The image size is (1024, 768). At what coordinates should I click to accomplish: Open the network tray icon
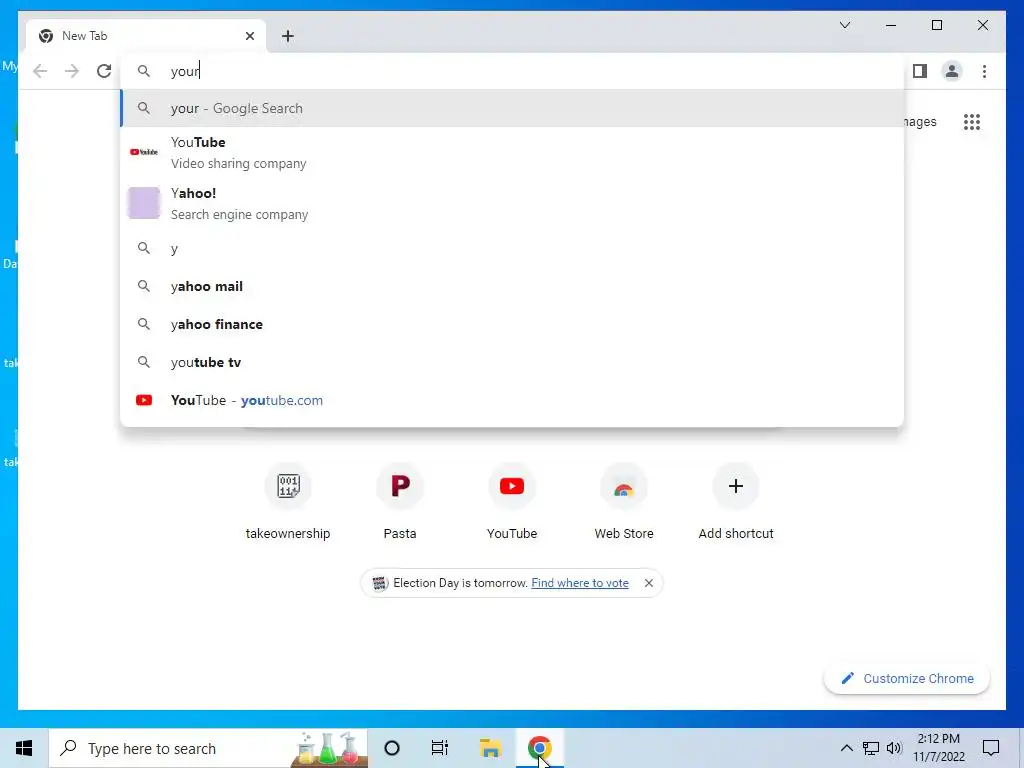point(871,748)
